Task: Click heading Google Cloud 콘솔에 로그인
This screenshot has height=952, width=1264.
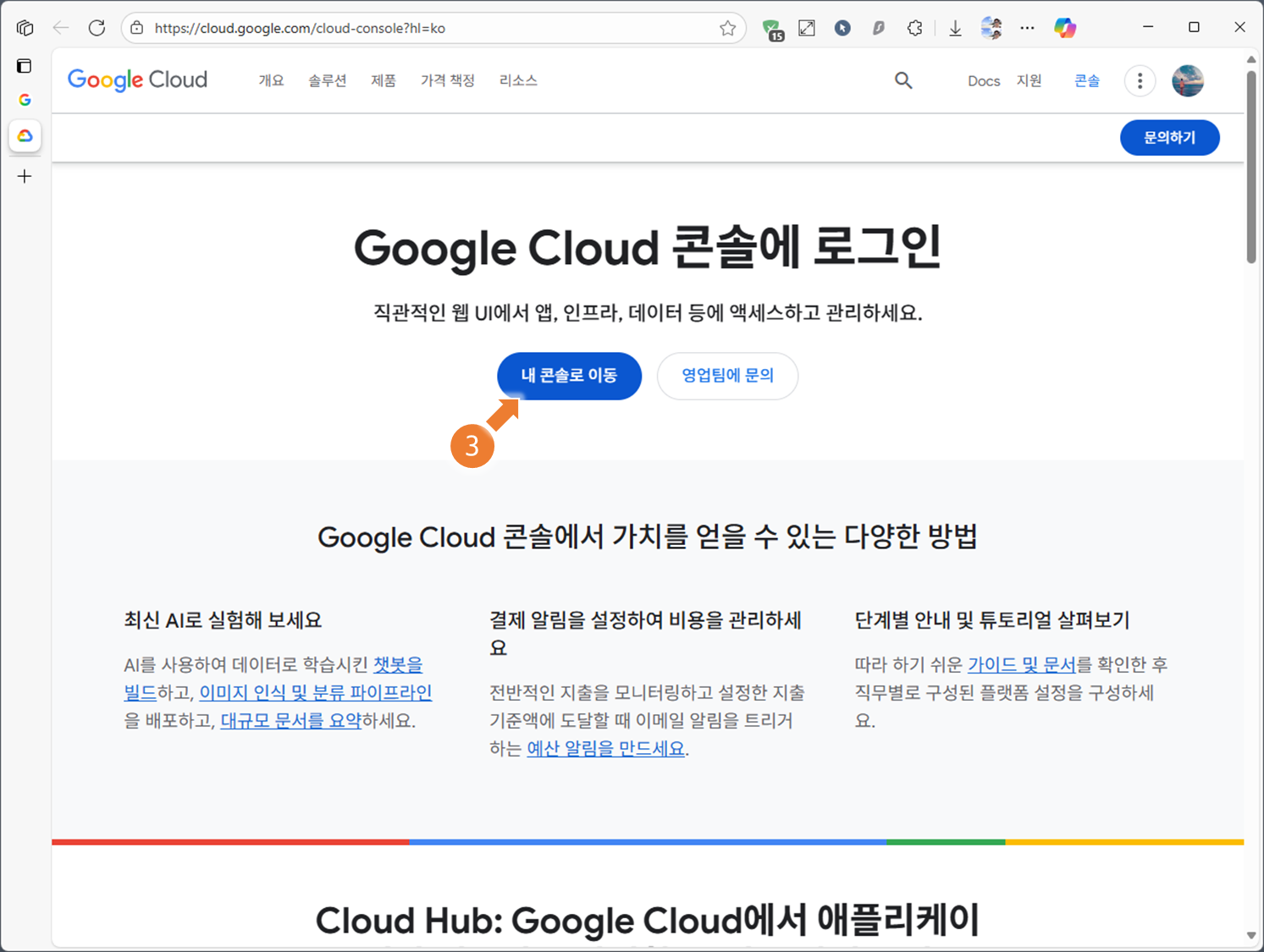Action: click(x=648, y=247)
